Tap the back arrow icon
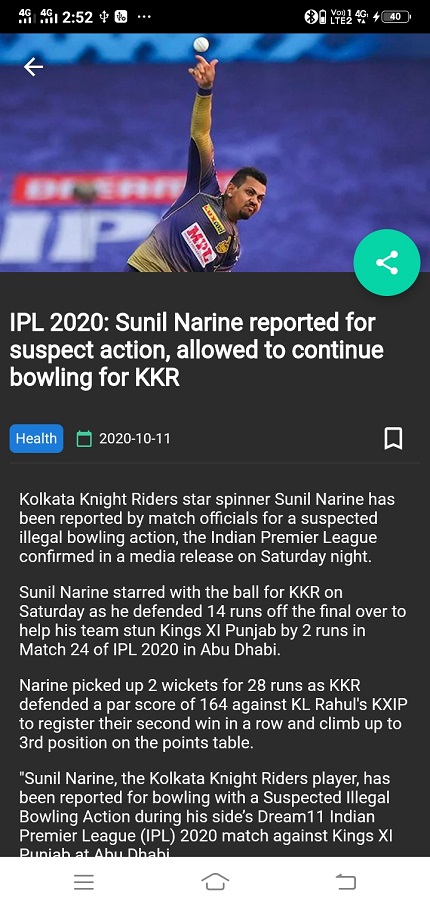 point(33,67)
